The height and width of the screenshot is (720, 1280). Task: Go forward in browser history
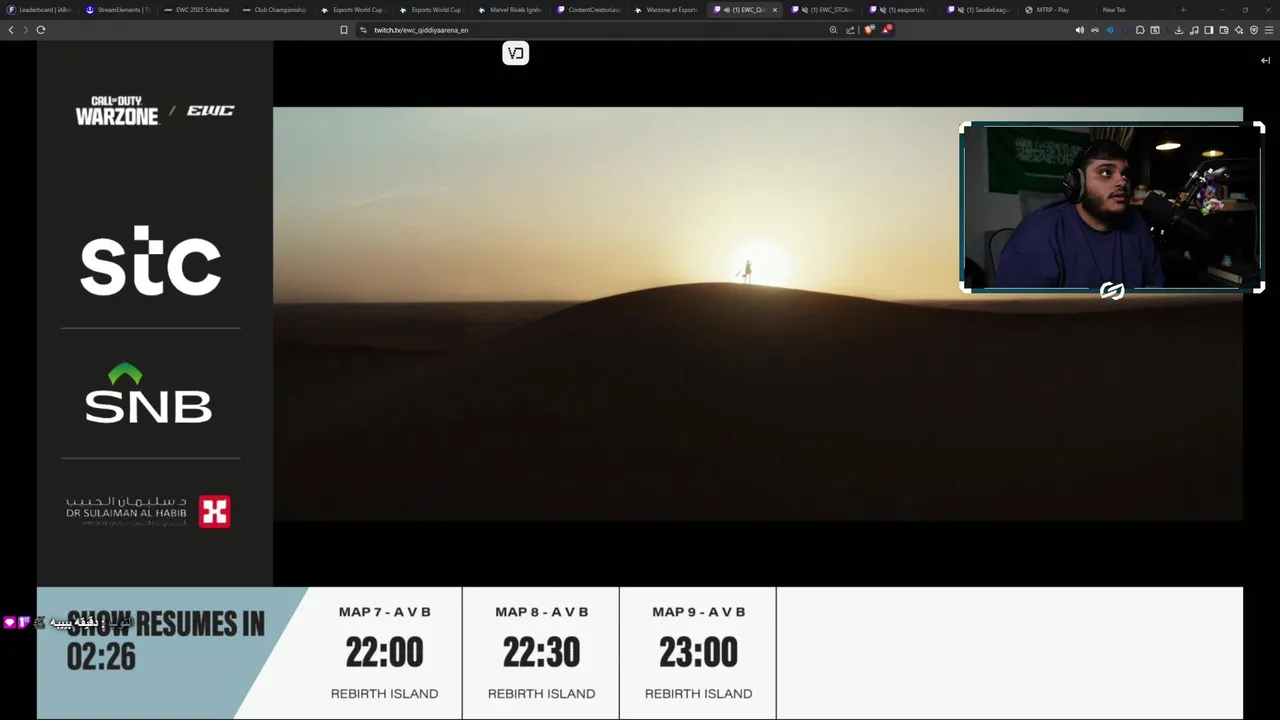(25, 30)
